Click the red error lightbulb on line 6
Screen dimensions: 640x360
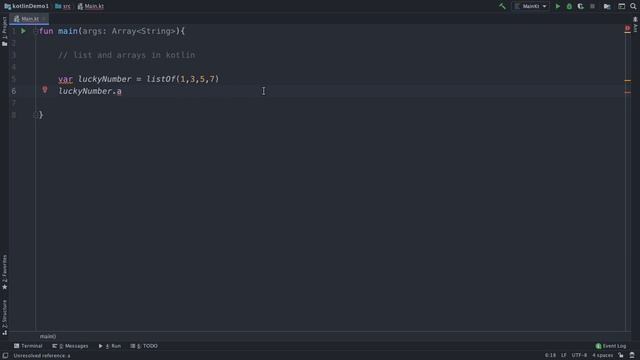pyautogui.click(x=45, y=90)
